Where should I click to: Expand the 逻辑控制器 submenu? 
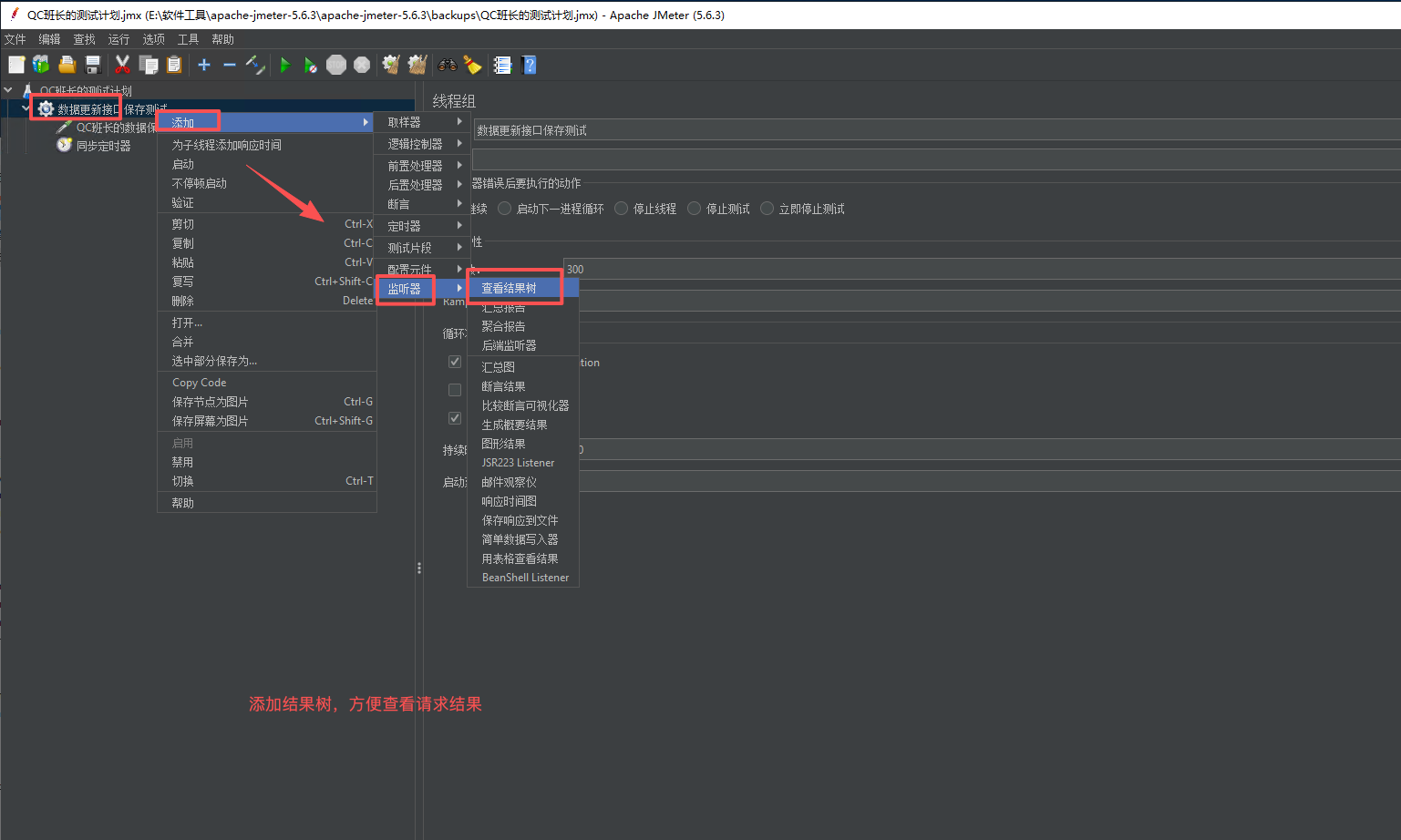(423, 143)
